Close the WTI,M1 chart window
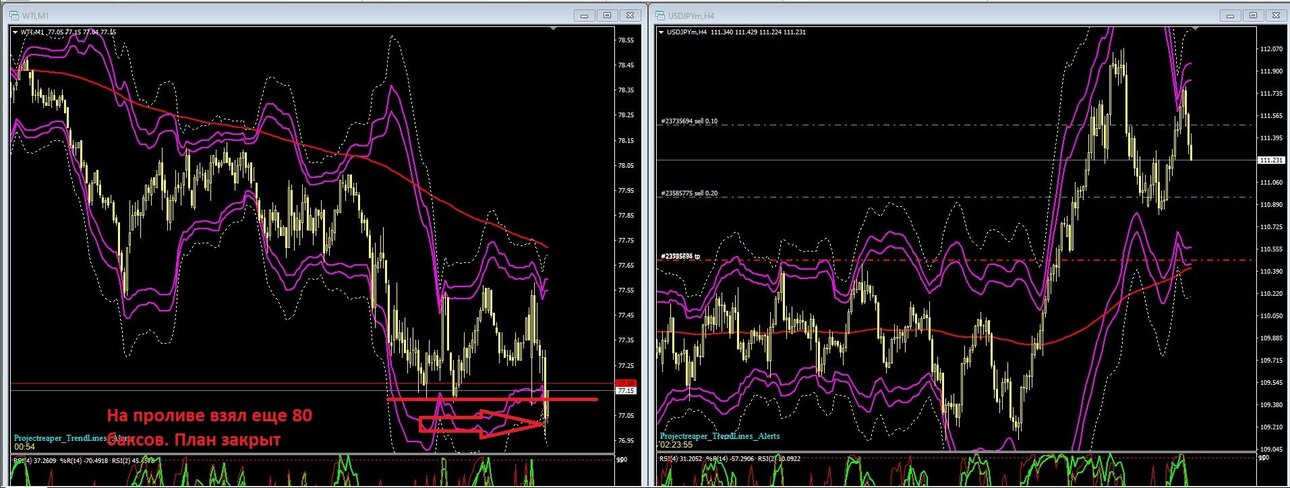Image resolution: width=1290 pixels, height=488 pixels. [630, 15]
